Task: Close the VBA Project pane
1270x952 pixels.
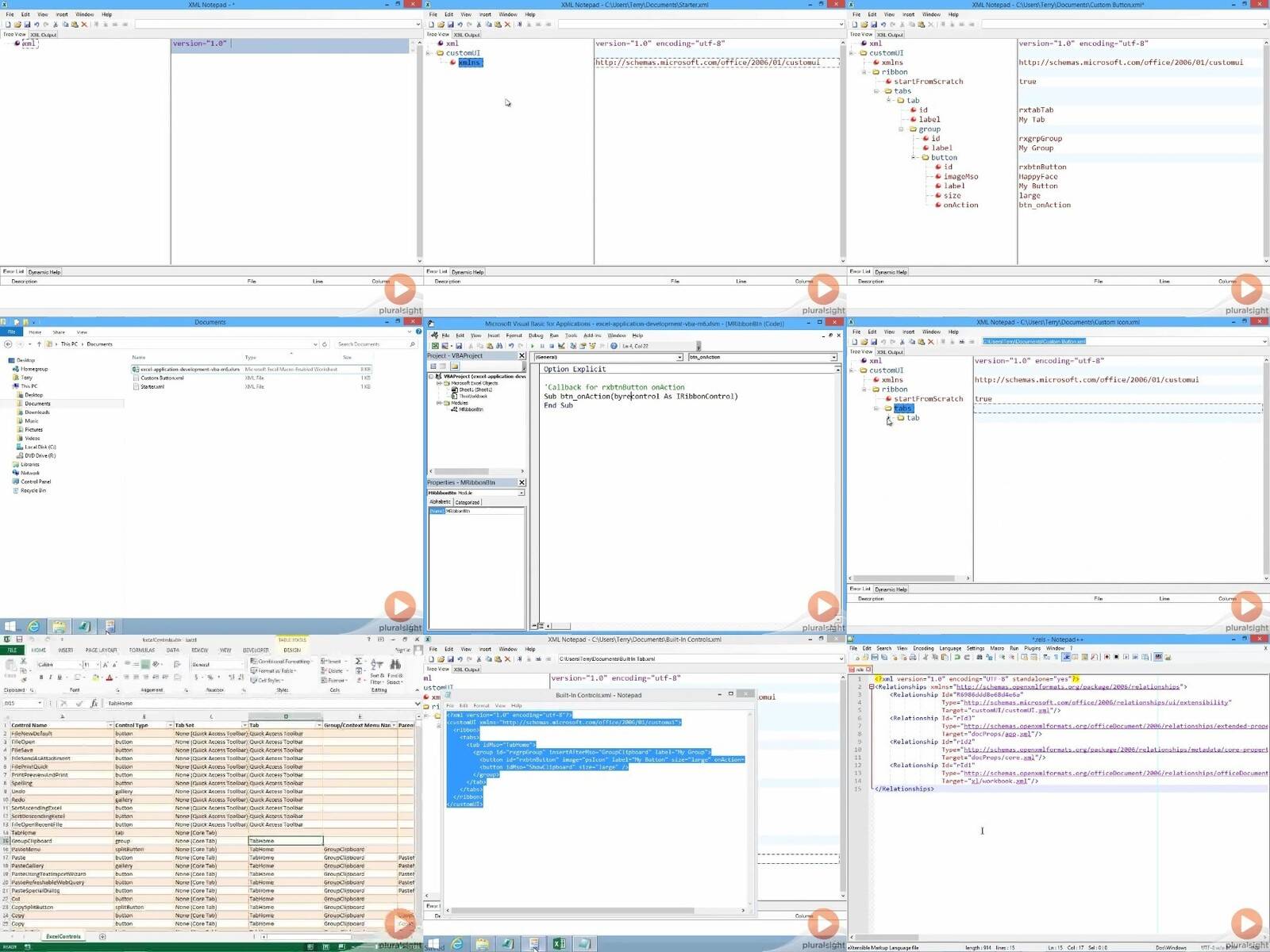Action: pyautogui.click(x=521, y=355)
